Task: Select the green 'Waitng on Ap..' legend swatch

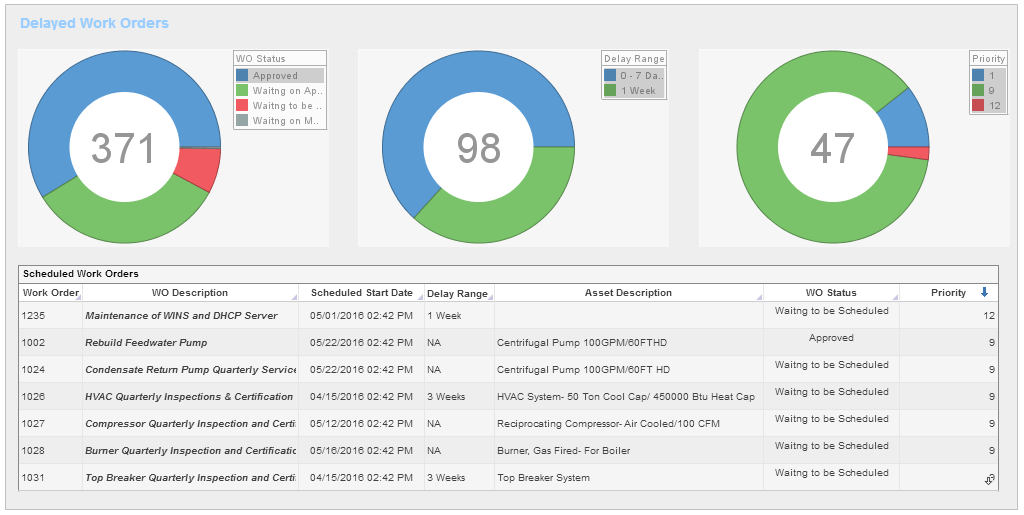Action: pyautogui.click(x=242, y=91)
